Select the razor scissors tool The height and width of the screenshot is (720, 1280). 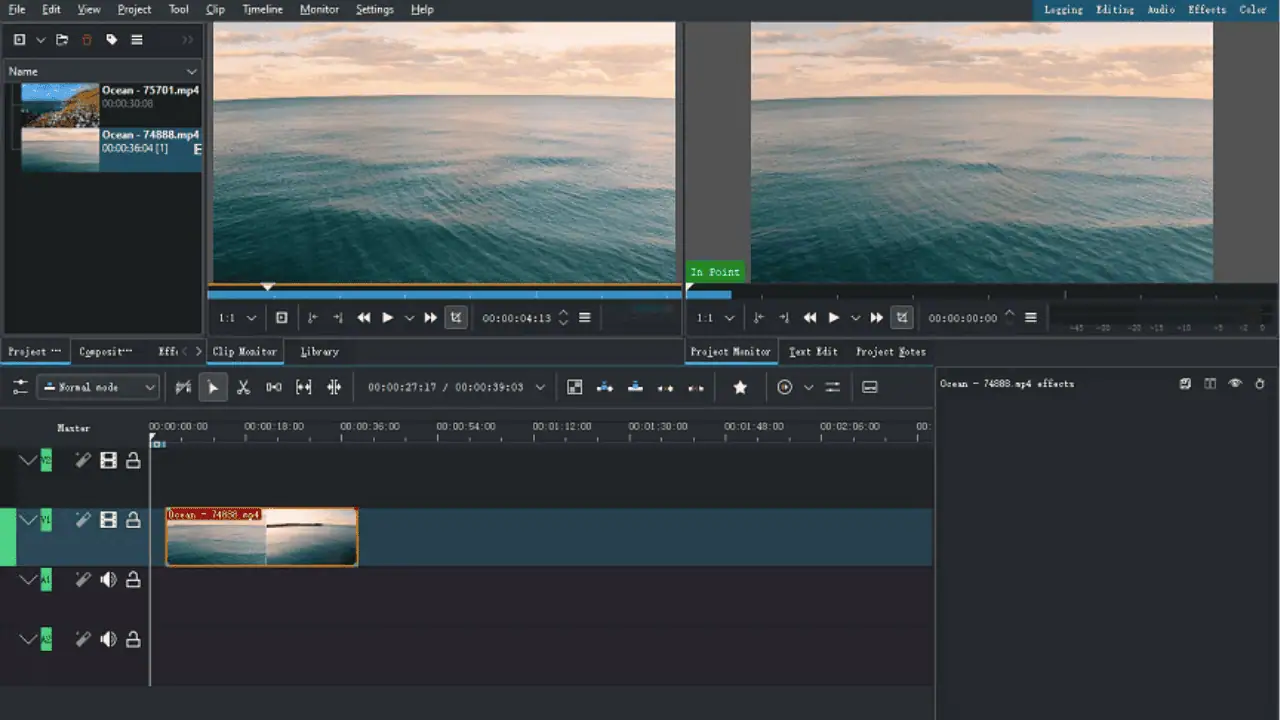(x=243, y=387)
